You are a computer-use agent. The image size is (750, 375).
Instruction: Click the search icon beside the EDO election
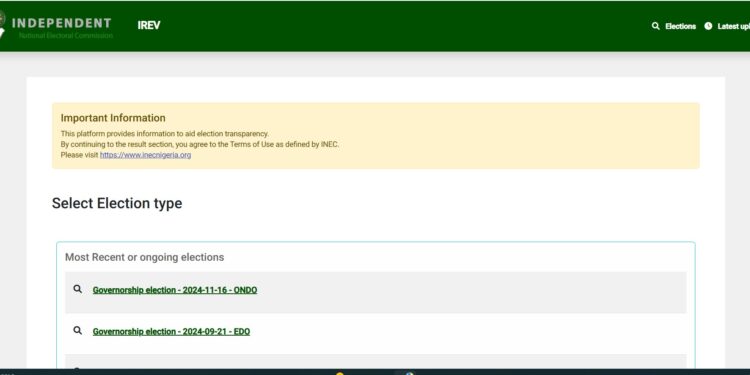[x=77, y=331]
